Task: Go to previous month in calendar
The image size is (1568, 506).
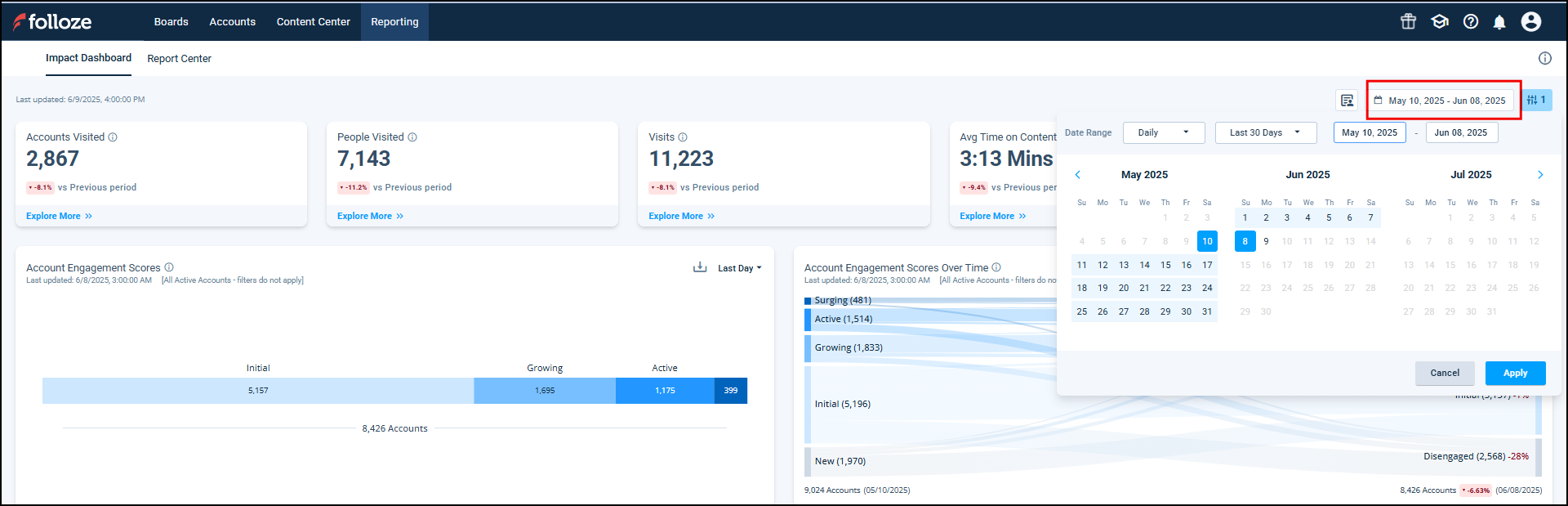Action: tap(1078, 175)
